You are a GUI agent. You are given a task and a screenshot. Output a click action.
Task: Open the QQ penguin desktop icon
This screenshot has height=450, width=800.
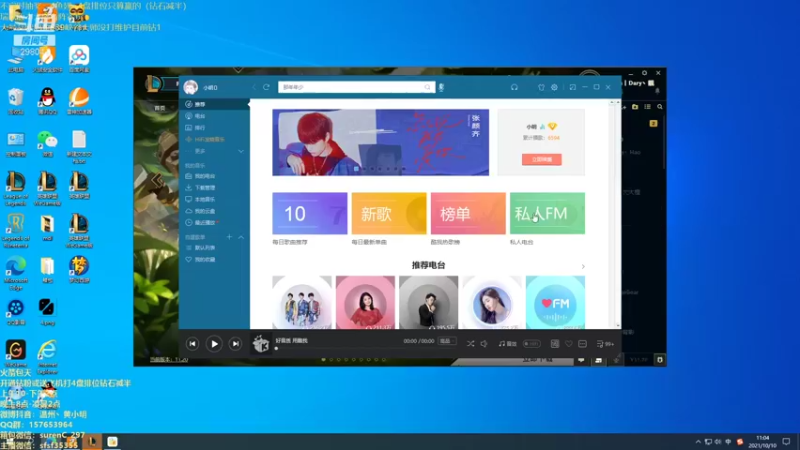pyautogui.click(x=47, y=101)
